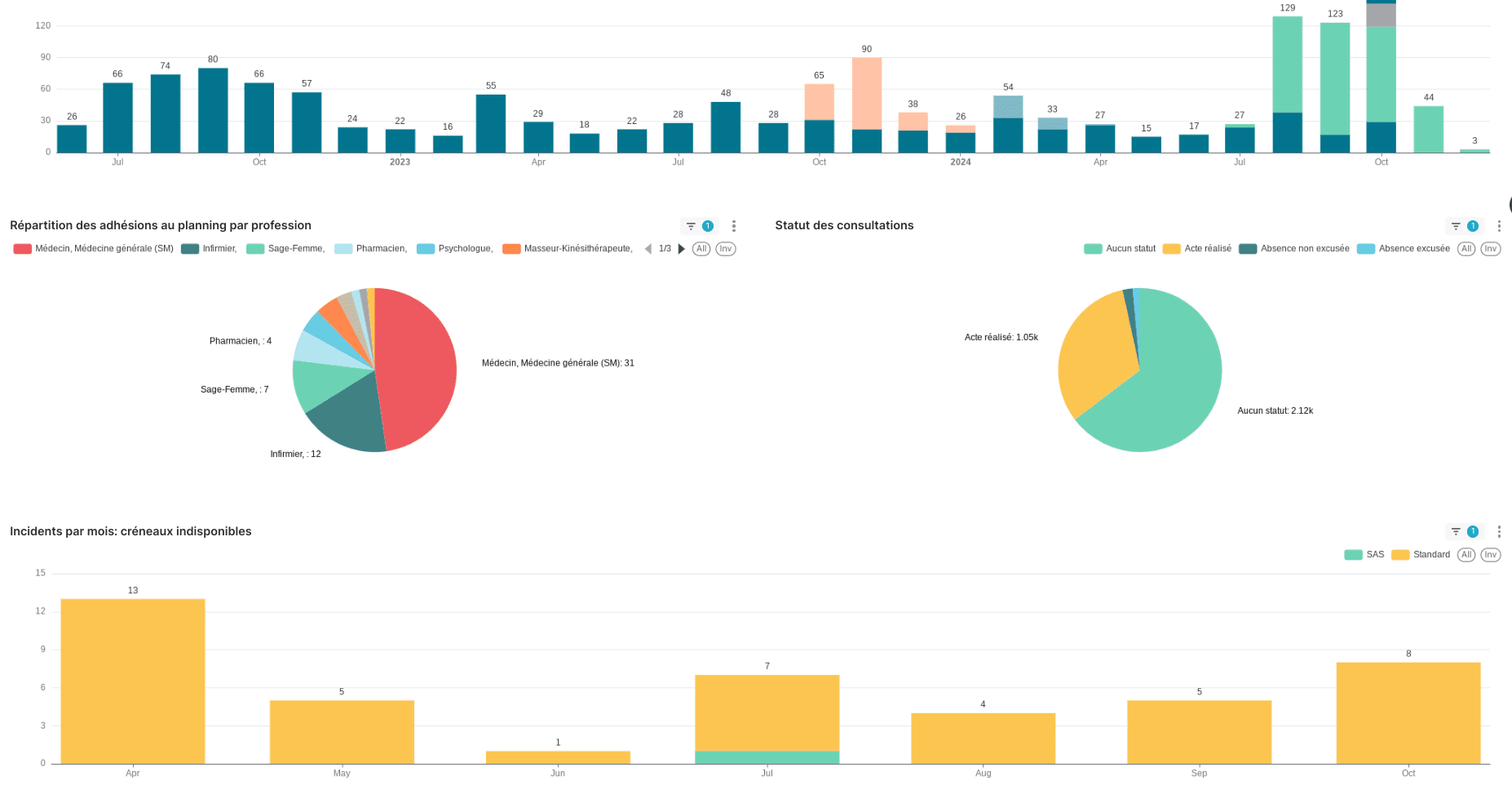This screenshot has width=1512, height=785.
Task: Click the 2023 axis label in top chart
Action: [400, 162]
